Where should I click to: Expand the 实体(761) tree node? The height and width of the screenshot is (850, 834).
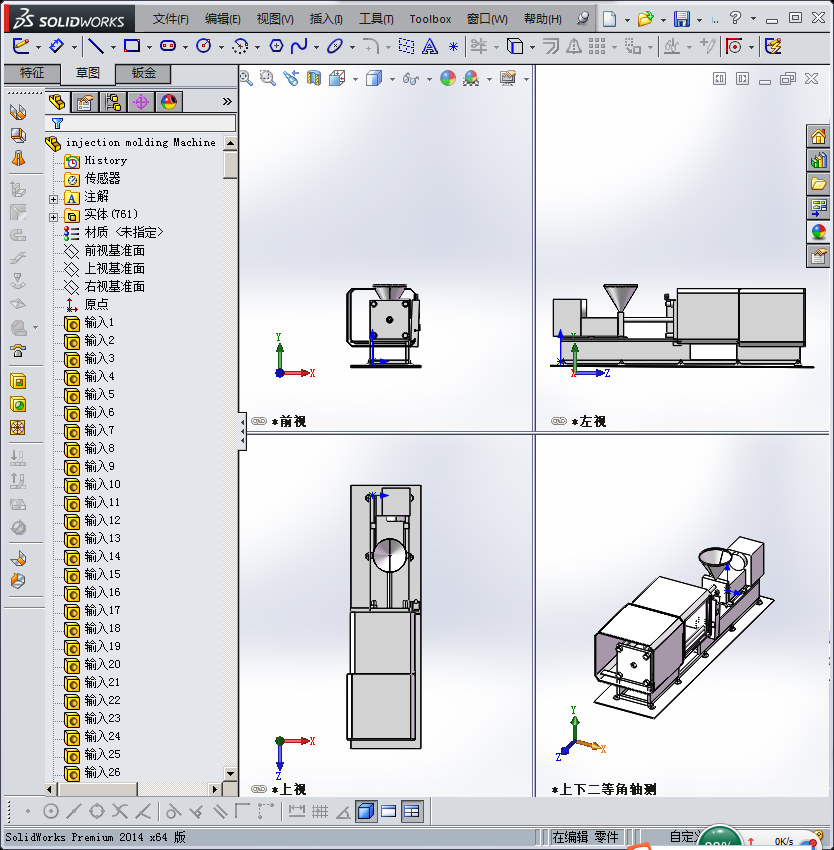(53, 217)
